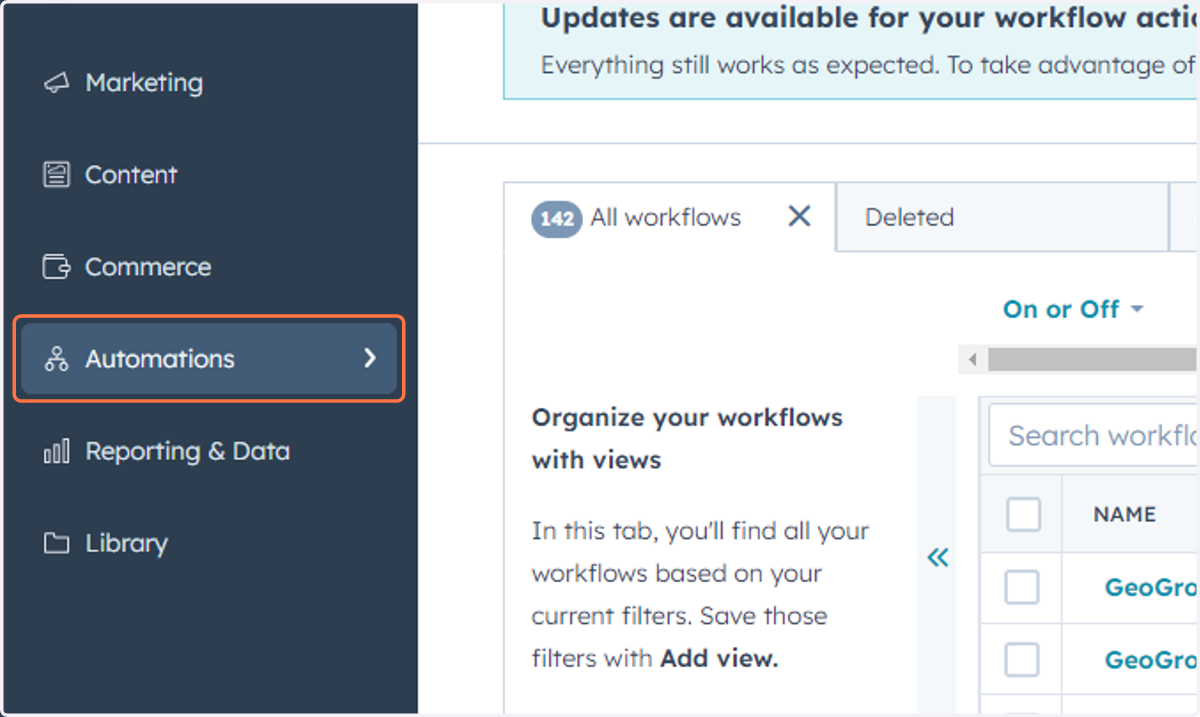The image size is (1200, 717).
Task: Click the Commerce wallet icon
Action: point(57,267)
